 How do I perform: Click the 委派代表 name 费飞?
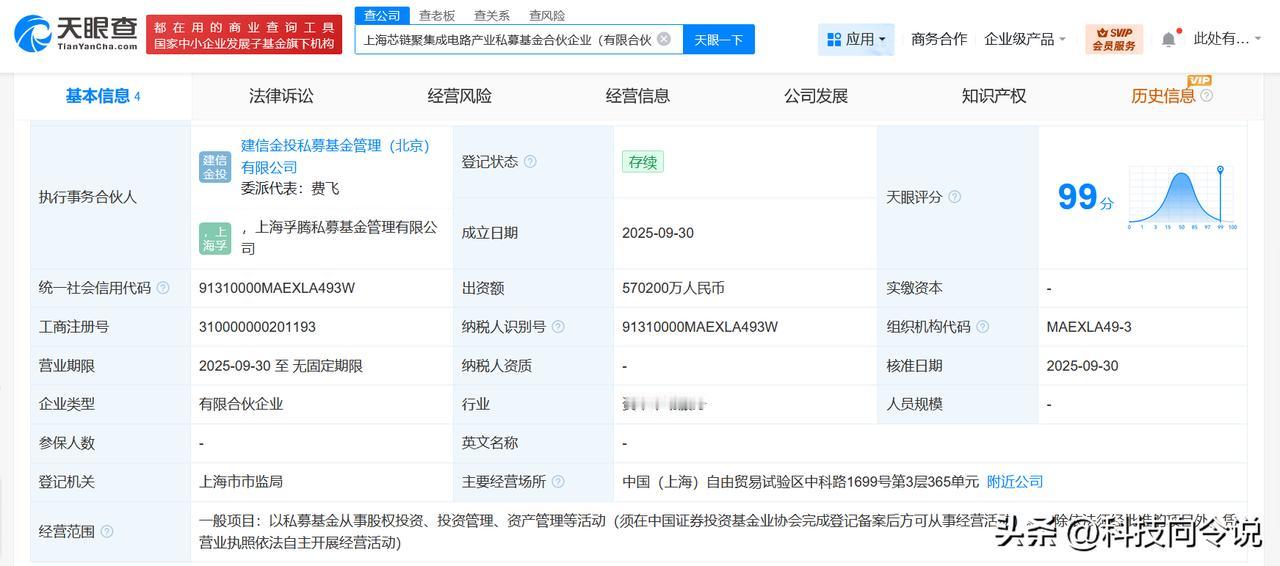click(x=325, y=188)
